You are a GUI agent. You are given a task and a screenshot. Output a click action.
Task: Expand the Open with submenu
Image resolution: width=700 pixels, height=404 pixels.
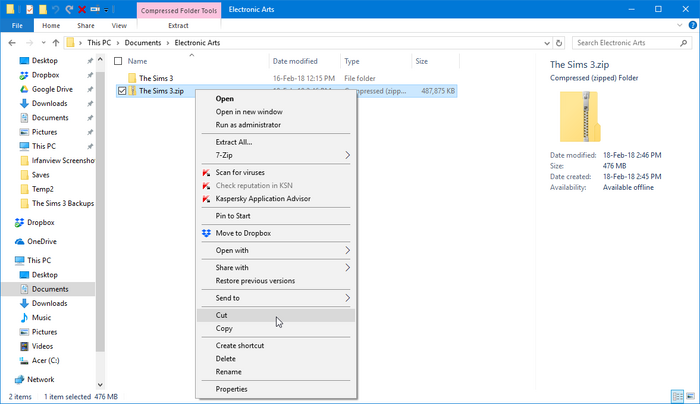pos(276,250)
